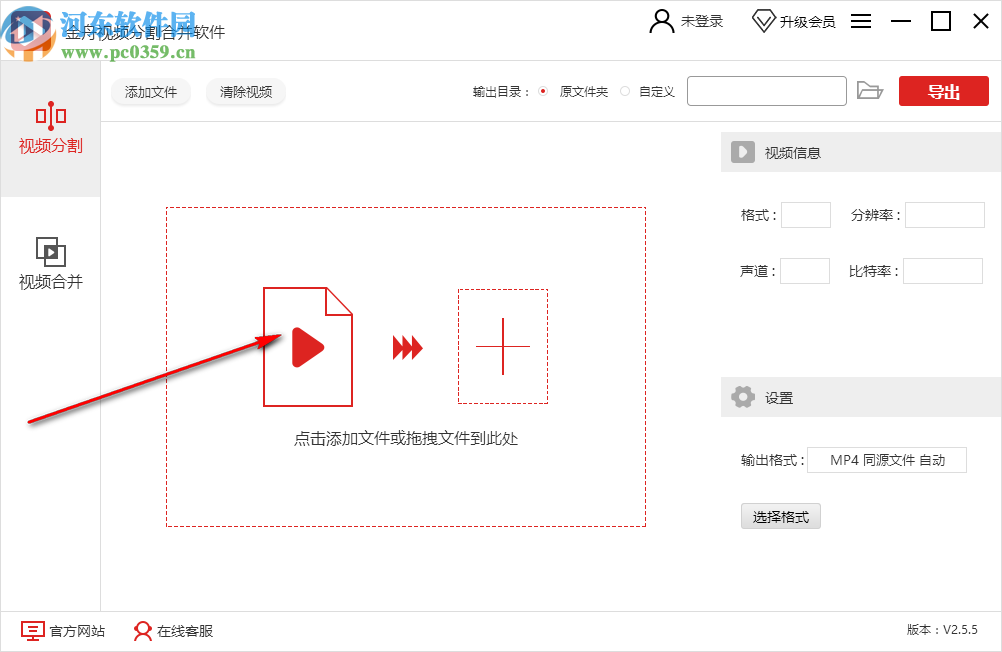This screenshot has height=652, width=1002.
Task: Select the 视频合并 merge tool icon
Action: tap(49, 253)
